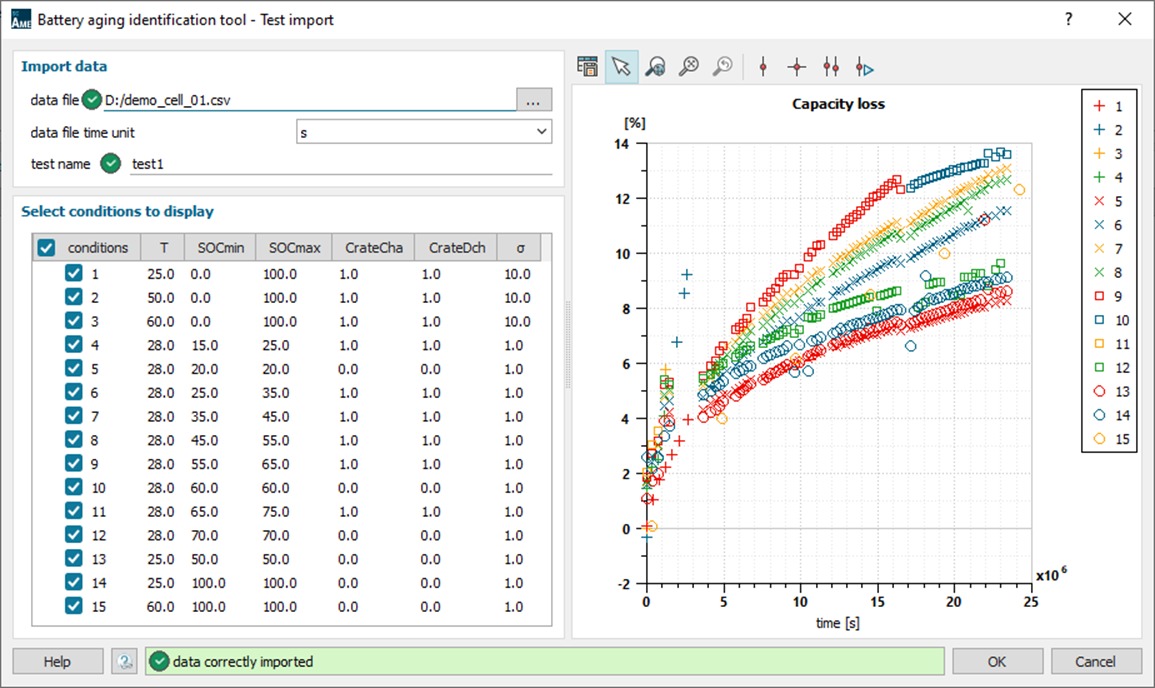The height and width of the screenshot is (688, 1155).
Task: Click the dual vertical cursors icon
Action: [x=830, y=67]
